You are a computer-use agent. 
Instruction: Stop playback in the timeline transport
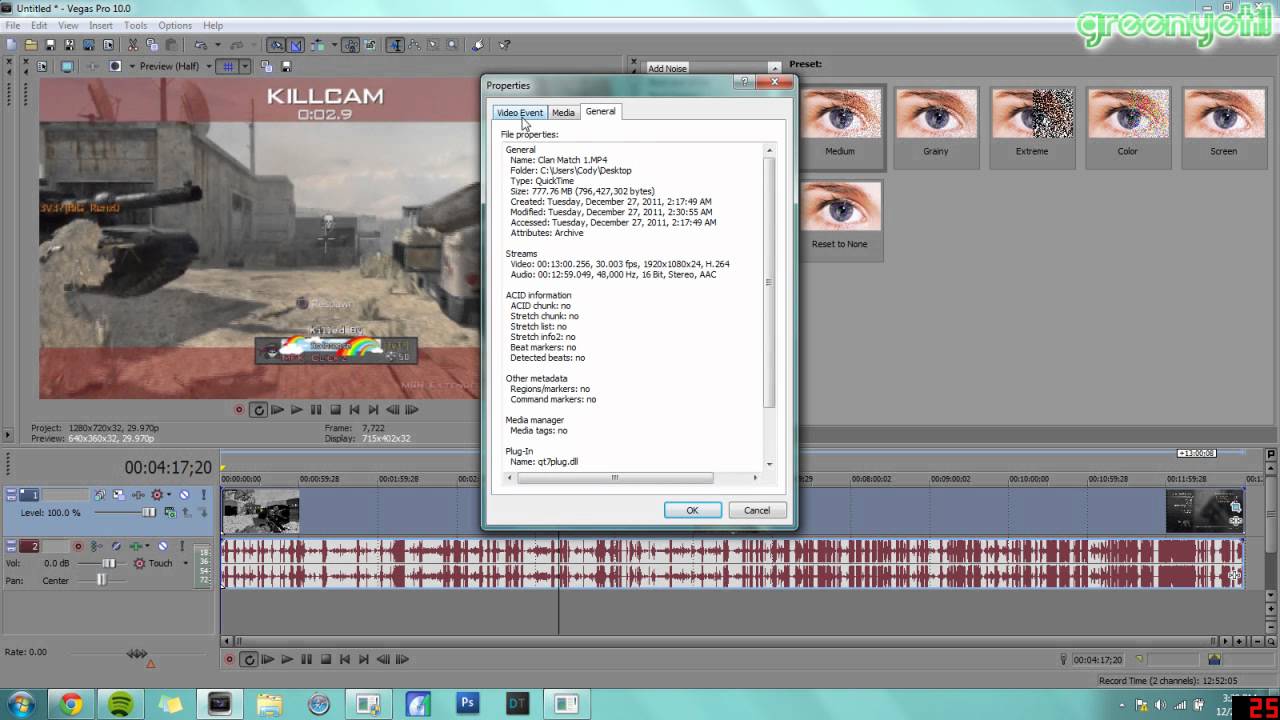[325, 659]
